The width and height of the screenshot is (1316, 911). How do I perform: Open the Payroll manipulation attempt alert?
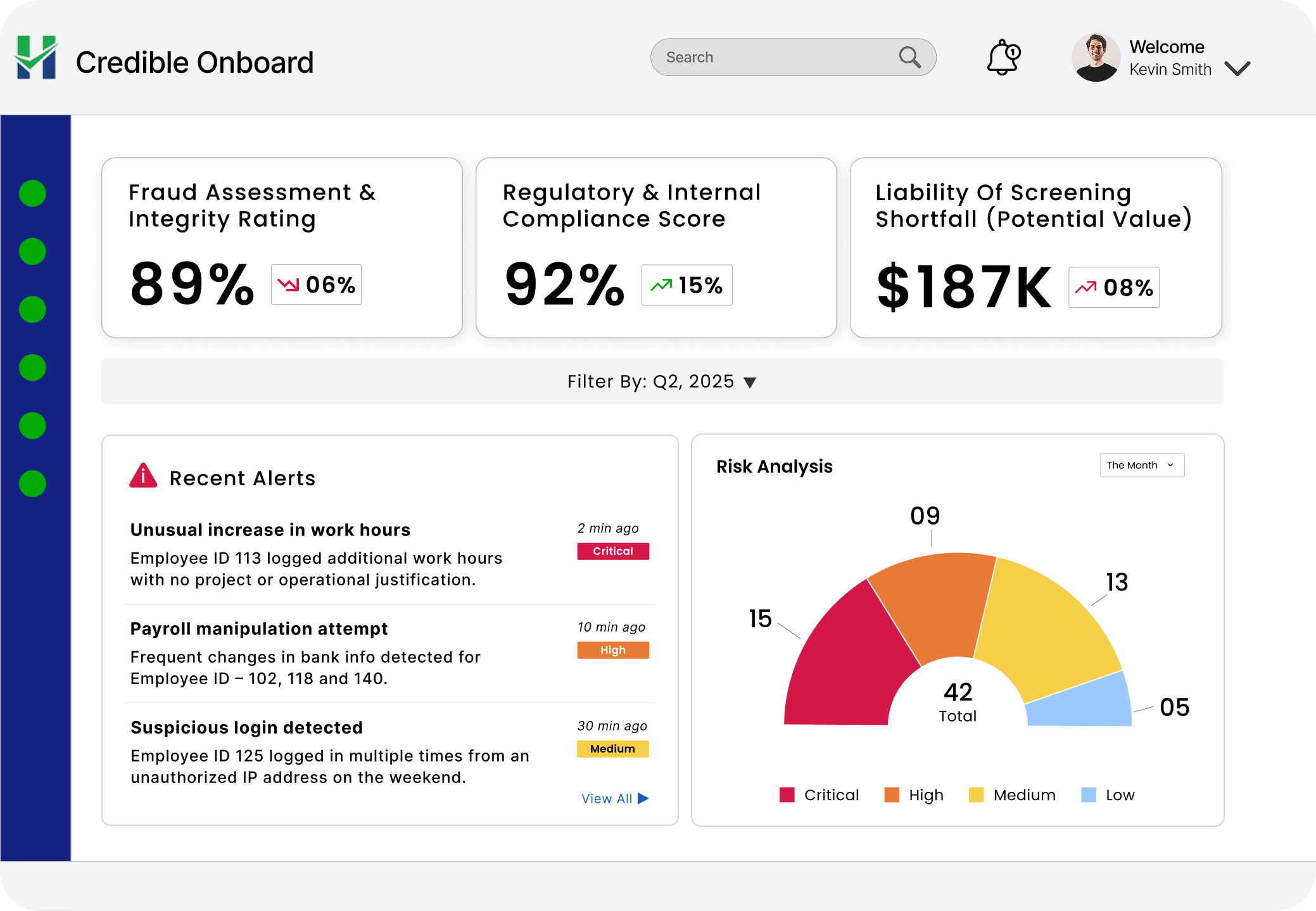pos(259,628)
